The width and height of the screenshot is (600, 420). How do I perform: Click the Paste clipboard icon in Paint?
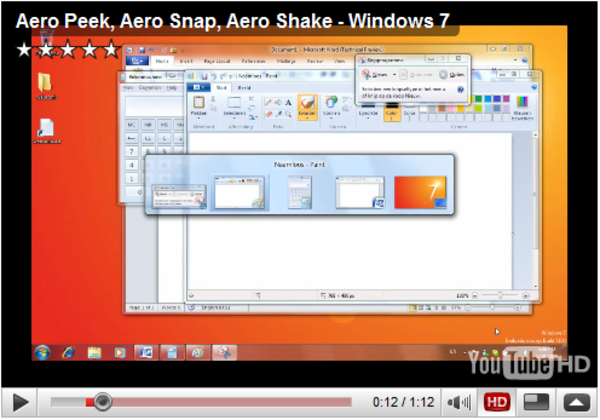click(199, 103)
